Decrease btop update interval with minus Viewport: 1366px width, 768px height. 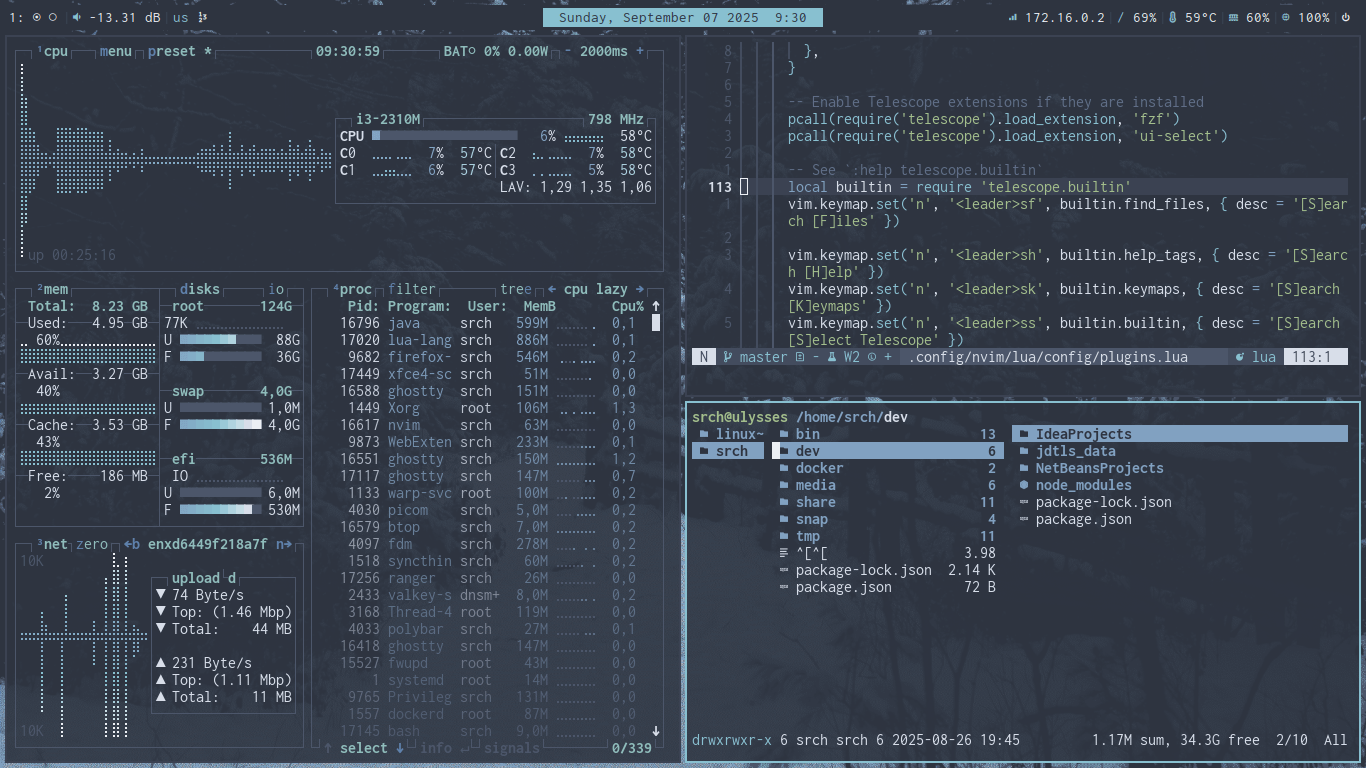coord(568,51)
